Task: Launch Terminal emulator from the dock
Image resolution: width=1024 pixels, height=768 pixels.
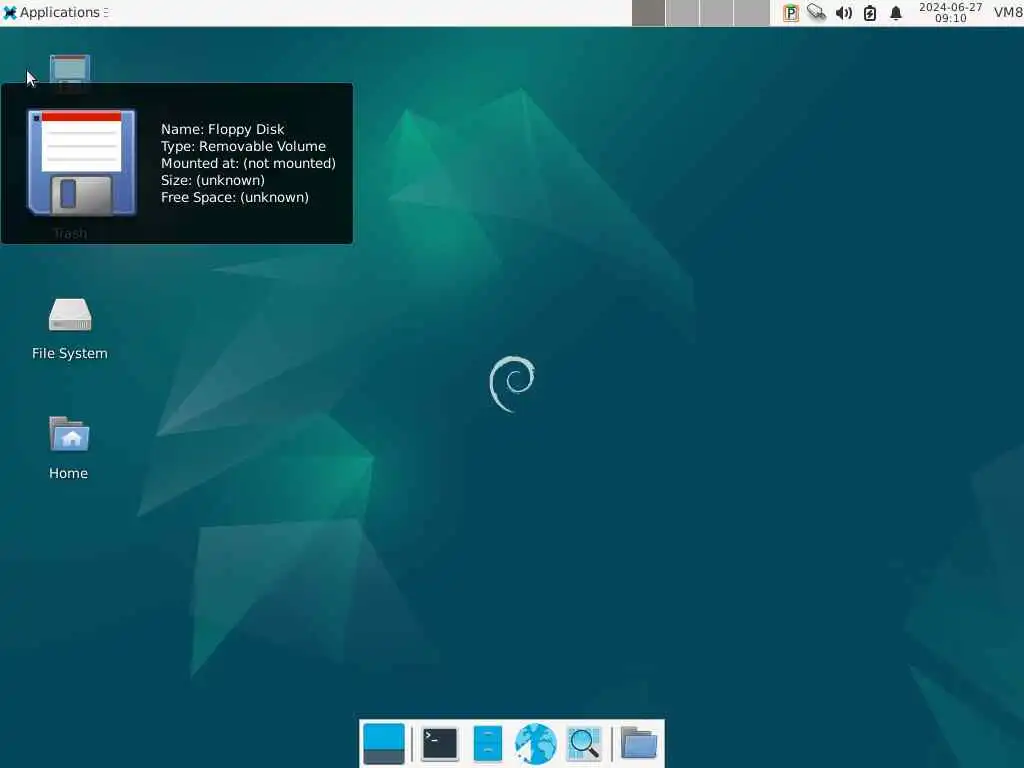Action: 440,744
